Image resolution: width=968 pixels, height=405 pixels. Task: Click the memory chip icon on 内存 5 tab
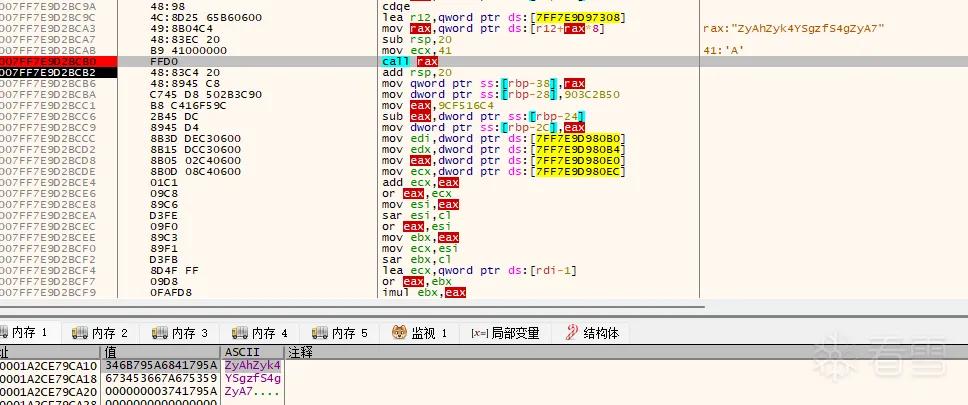[x=320, y=333]
